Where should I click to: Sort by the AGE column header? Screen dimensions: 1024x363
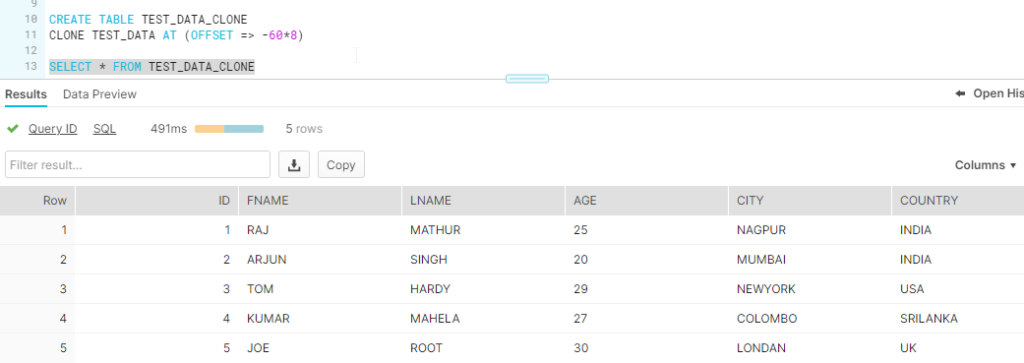pyautogui.click(x=647, y=200)
